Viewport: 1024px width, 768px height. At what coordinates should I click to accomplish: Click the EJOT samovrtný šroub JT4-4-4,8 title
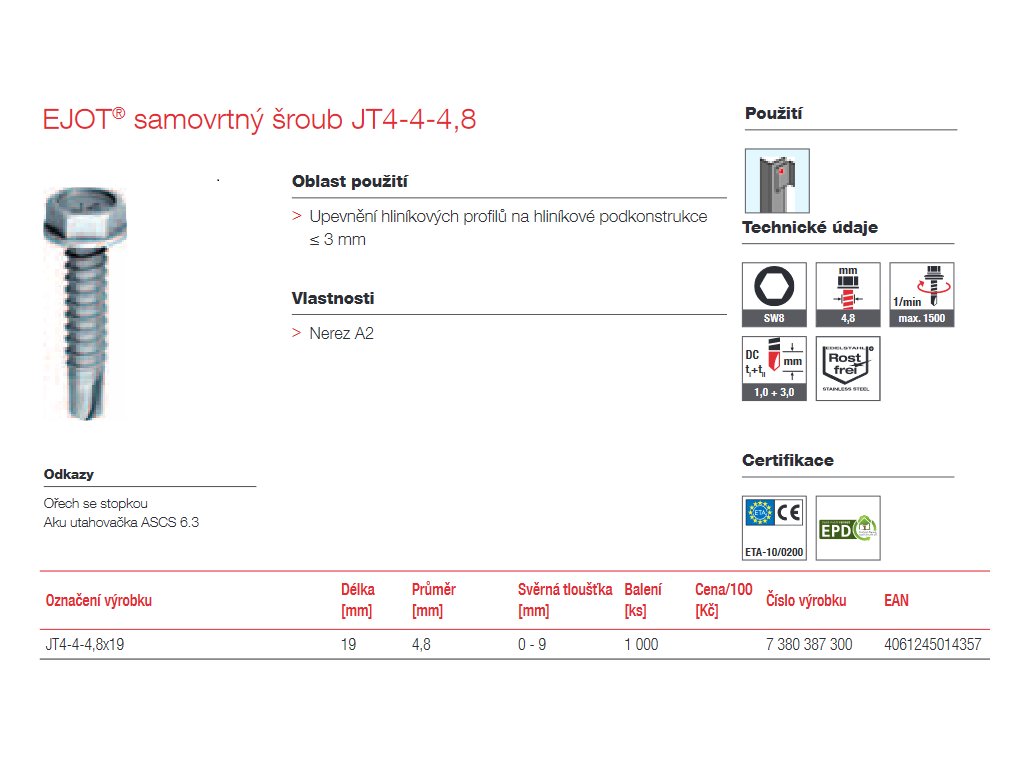[x=259, y=120]
